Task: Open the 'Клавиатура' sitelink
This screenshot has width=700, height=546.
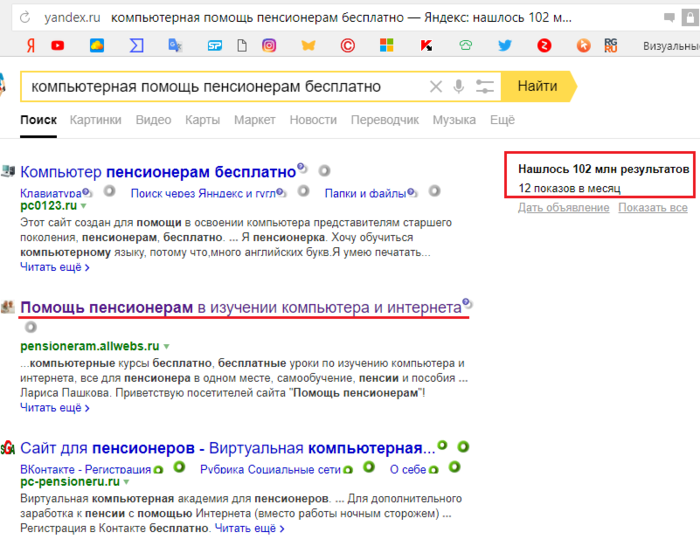Action: click(50, 193)
